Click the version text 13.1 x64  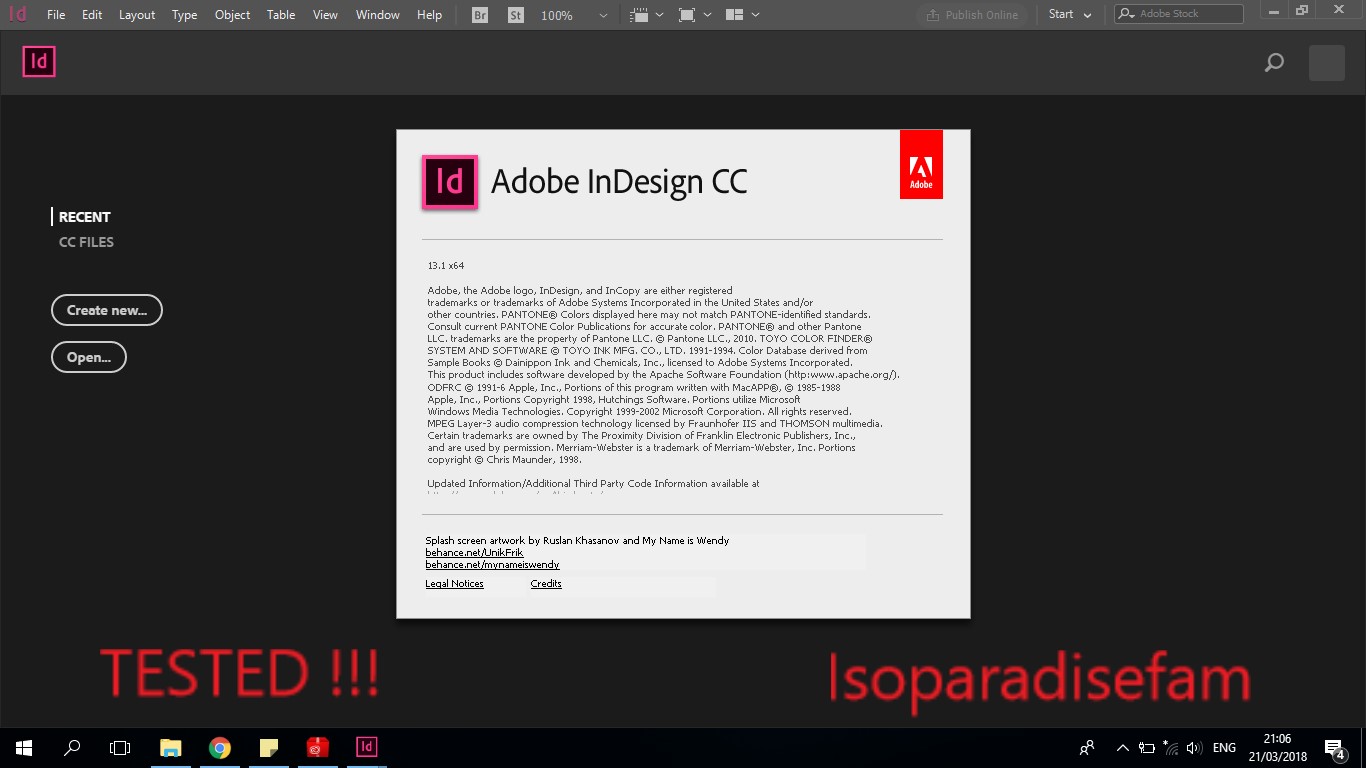(x=446, y=266)
